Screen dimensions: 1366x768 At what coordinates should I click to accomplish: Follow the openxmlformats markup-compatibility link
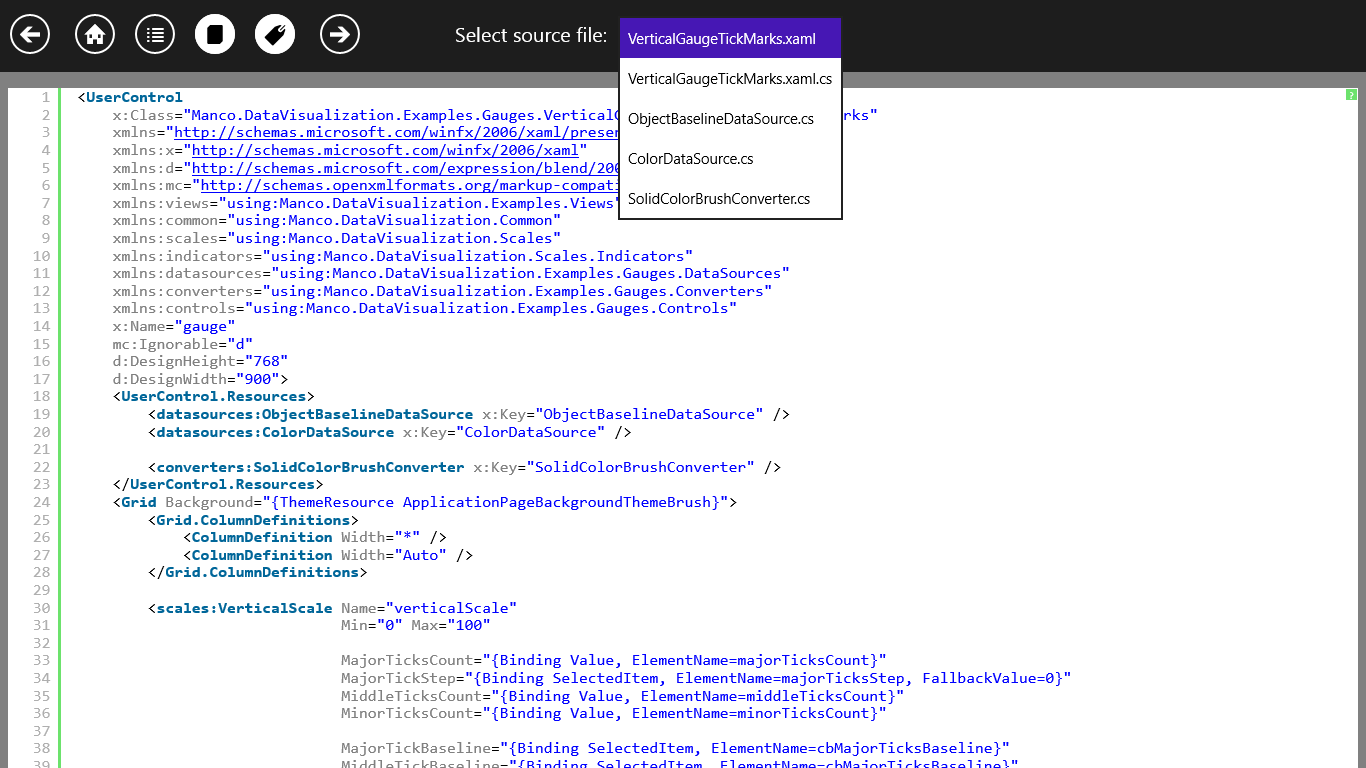coord(410,185)
